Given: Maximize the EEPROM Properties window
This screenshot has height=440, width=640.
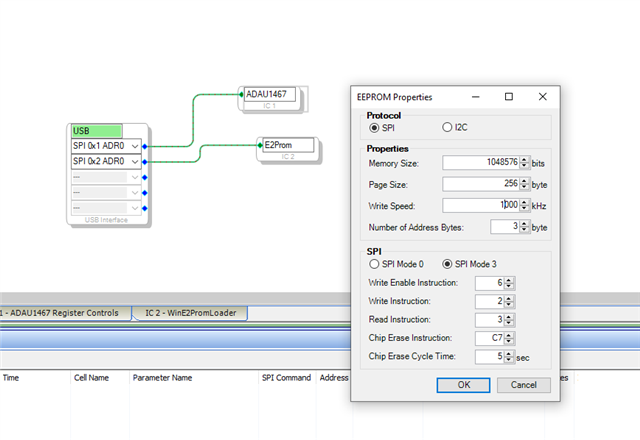Looking at the screenshot, I should coord(509,97).
